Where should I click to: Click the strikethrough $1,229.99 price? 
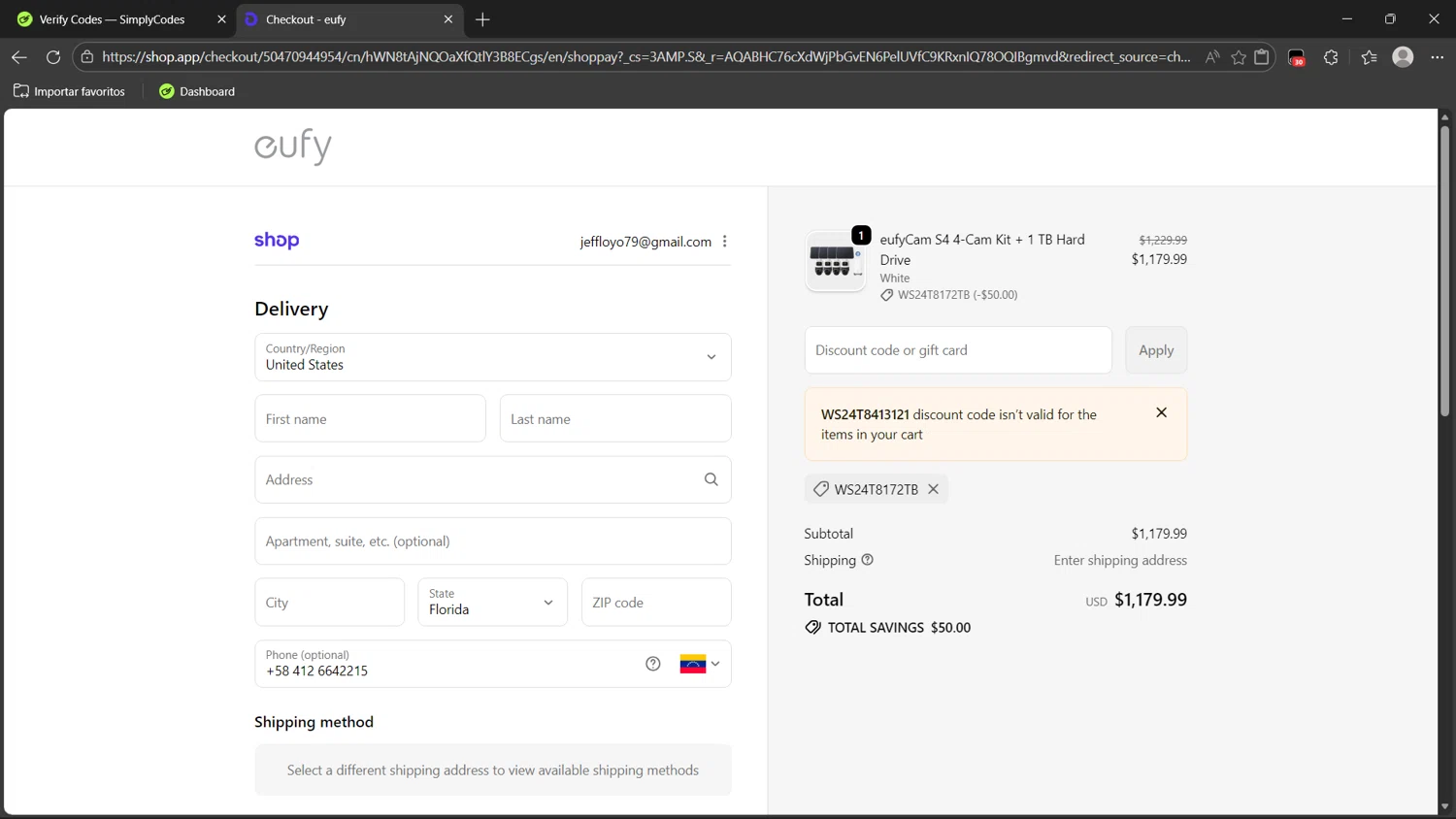point(1163,240)
